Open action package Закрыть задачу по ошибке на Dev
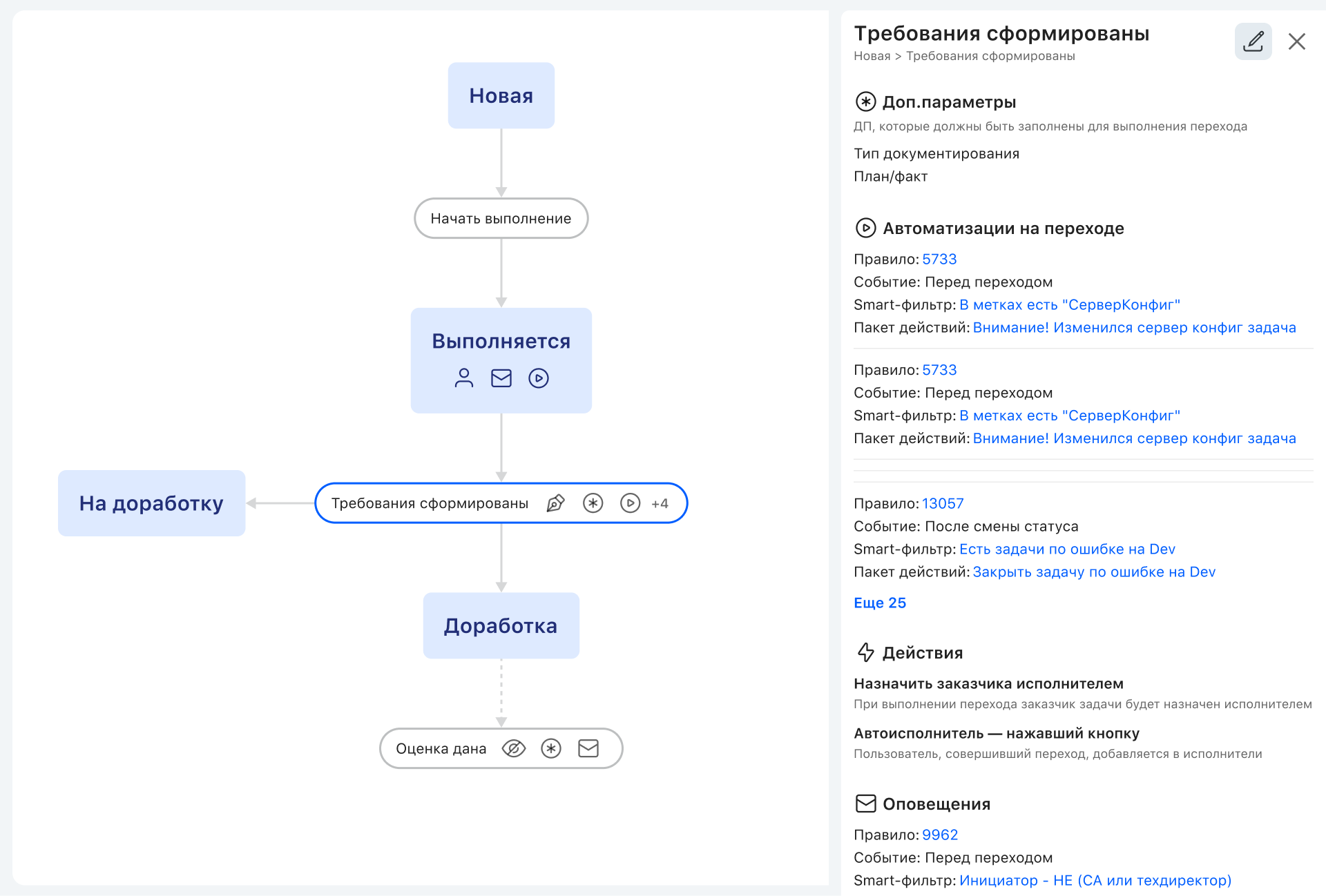 [1093, 572]
